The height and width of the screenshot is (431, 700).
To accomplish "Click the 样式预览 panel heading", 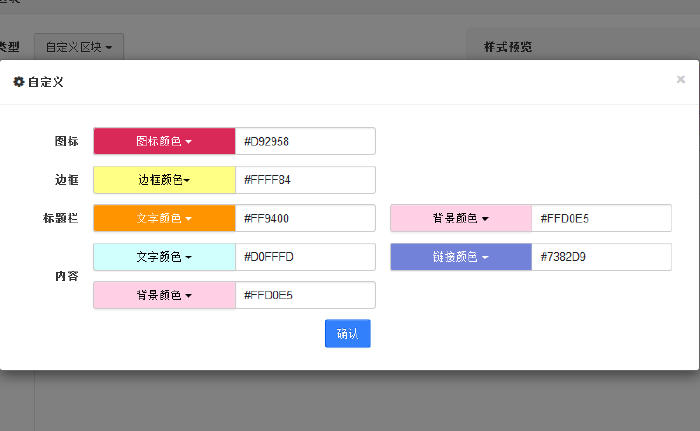I will point(508,47).
